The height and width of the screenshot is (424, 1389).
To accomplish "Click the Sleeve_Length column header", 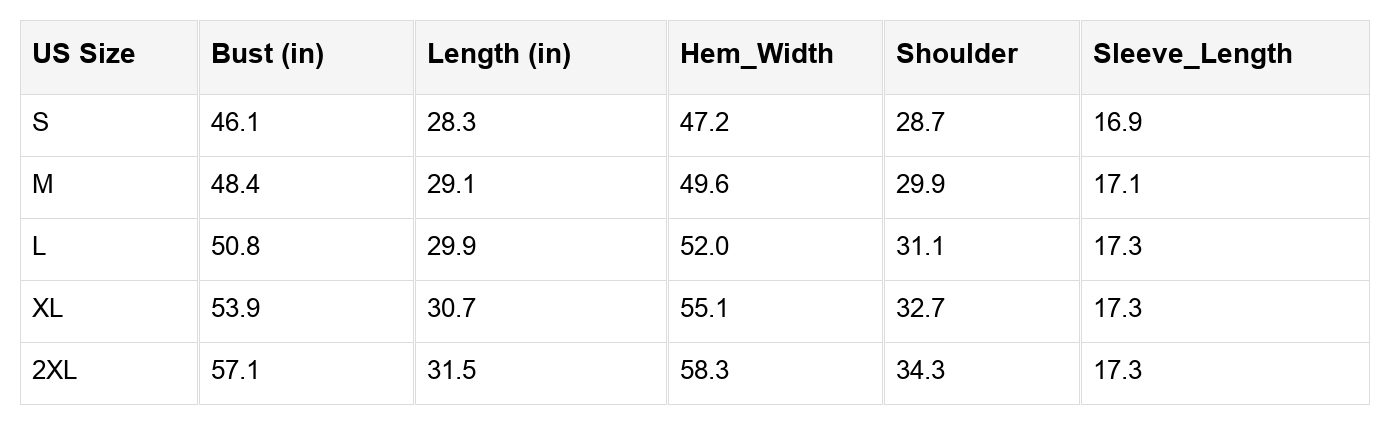I will point(1192,54).
